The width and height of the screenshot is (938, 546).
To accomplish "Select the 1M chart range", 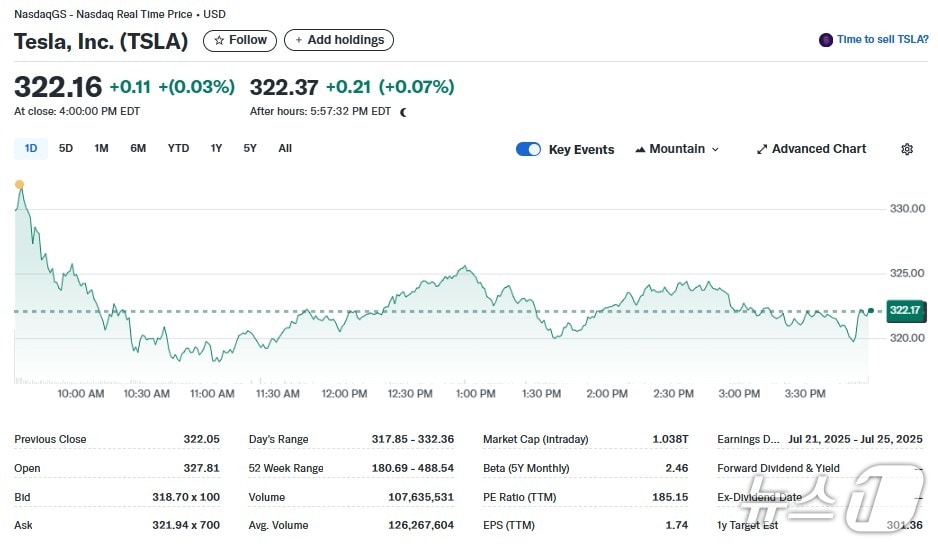I will (x=101, y=148).
